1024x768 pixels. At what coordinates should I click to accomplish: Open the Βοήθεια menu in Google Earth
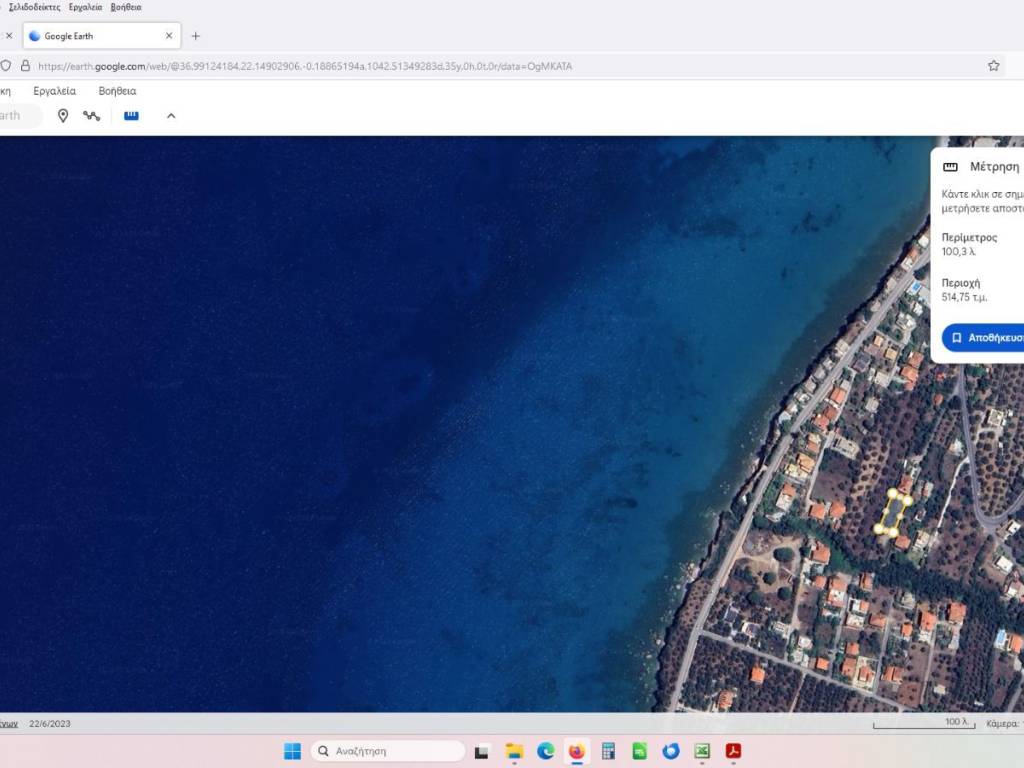117,91
